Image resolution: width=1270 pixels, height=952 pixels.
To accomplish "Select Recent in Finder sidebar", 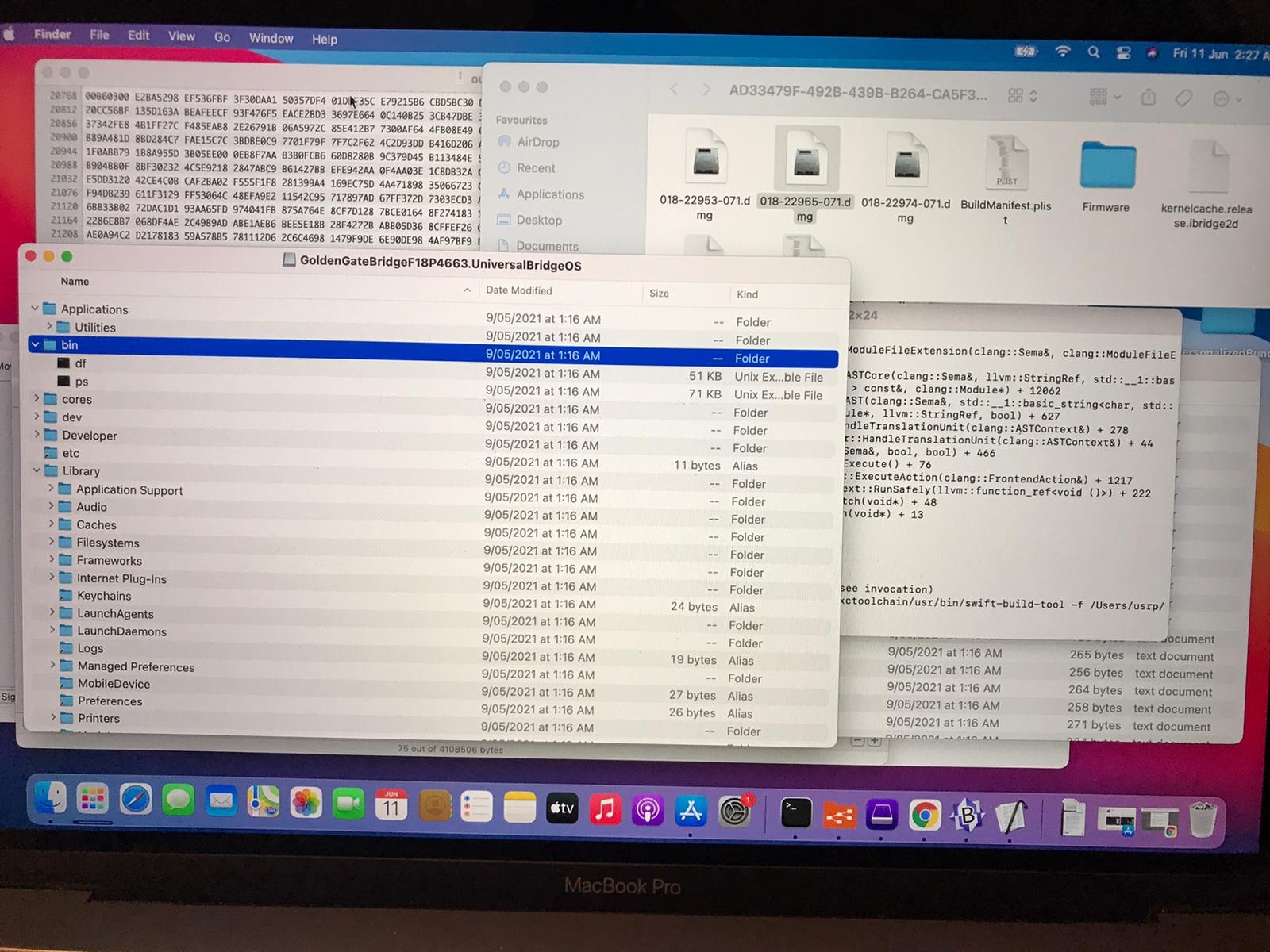I will point(526,167).
